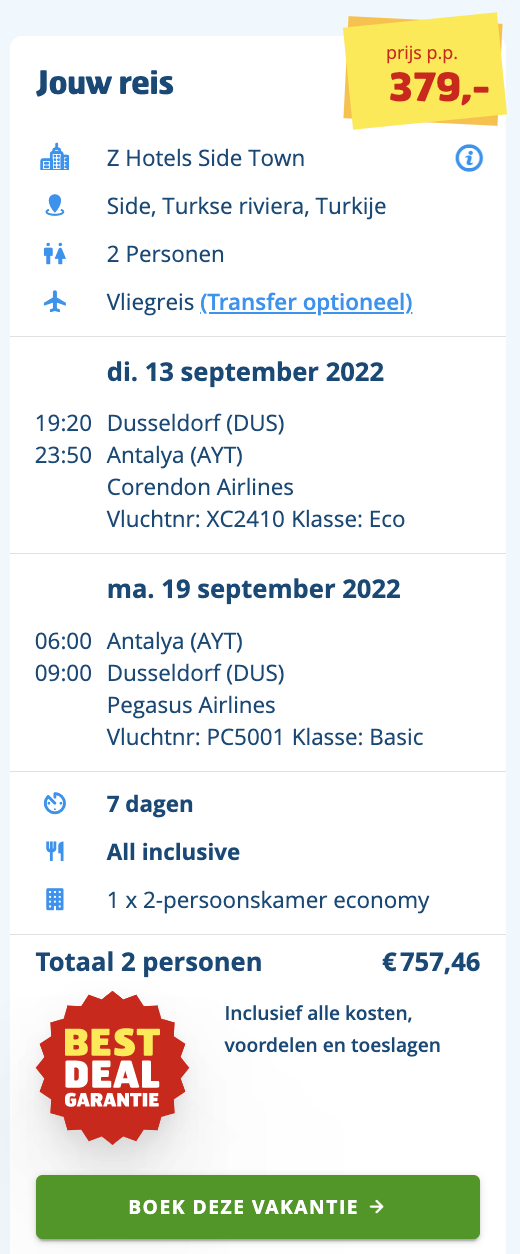Click the info icon next to hotel name
520x1254 pixels.
point(469,158)
